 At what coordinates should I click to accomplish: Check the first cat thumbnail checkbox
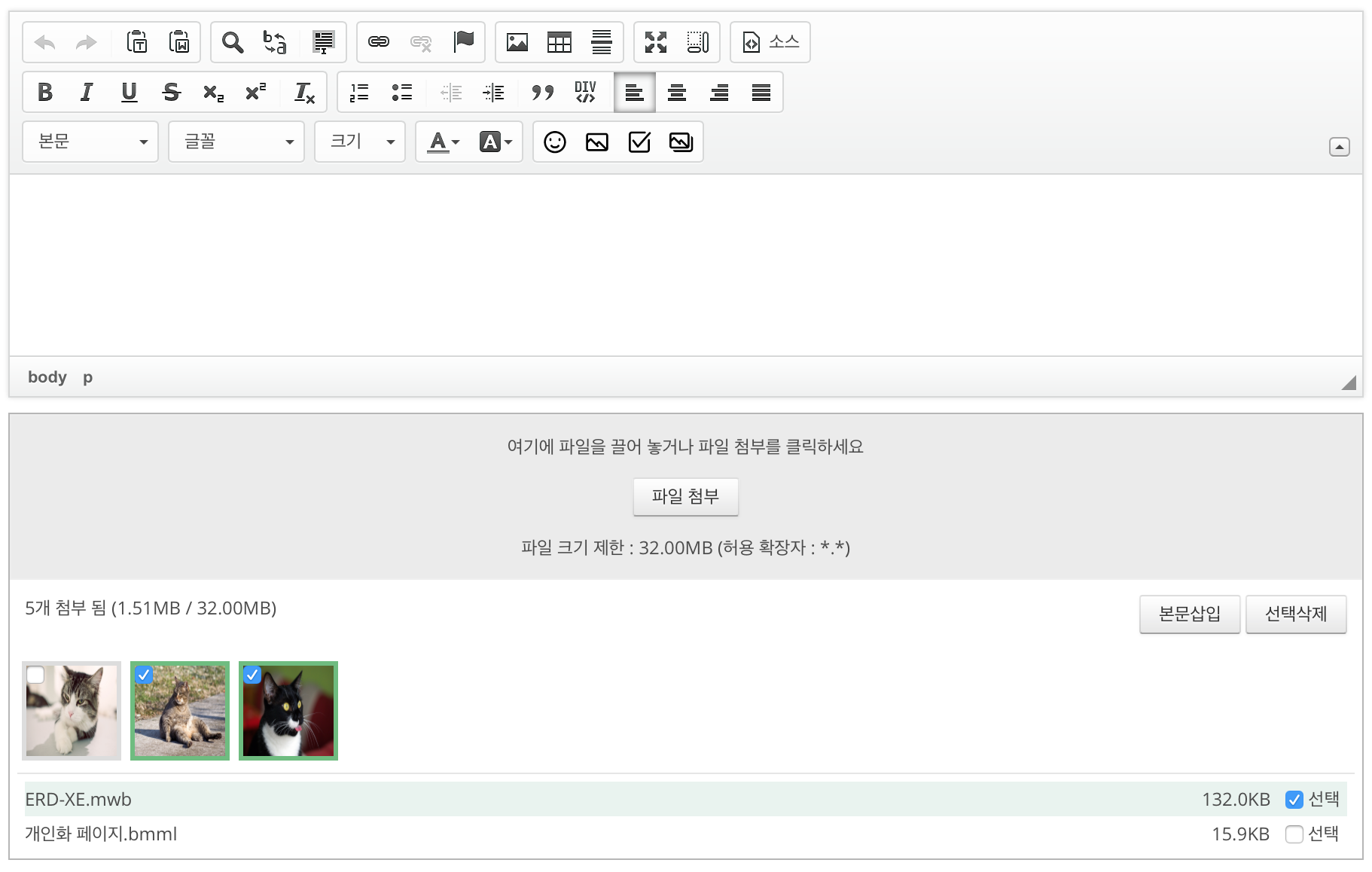point(35,675)
